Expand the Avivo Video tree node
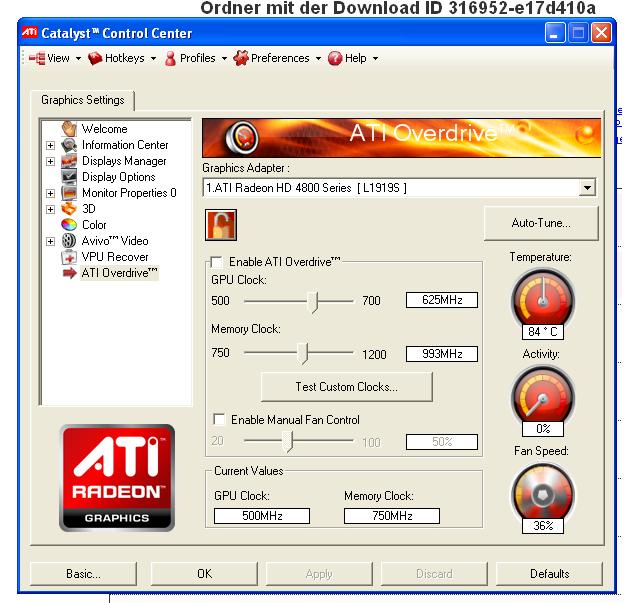This screenshot has width=640, height=603. (x=50, y=241)
